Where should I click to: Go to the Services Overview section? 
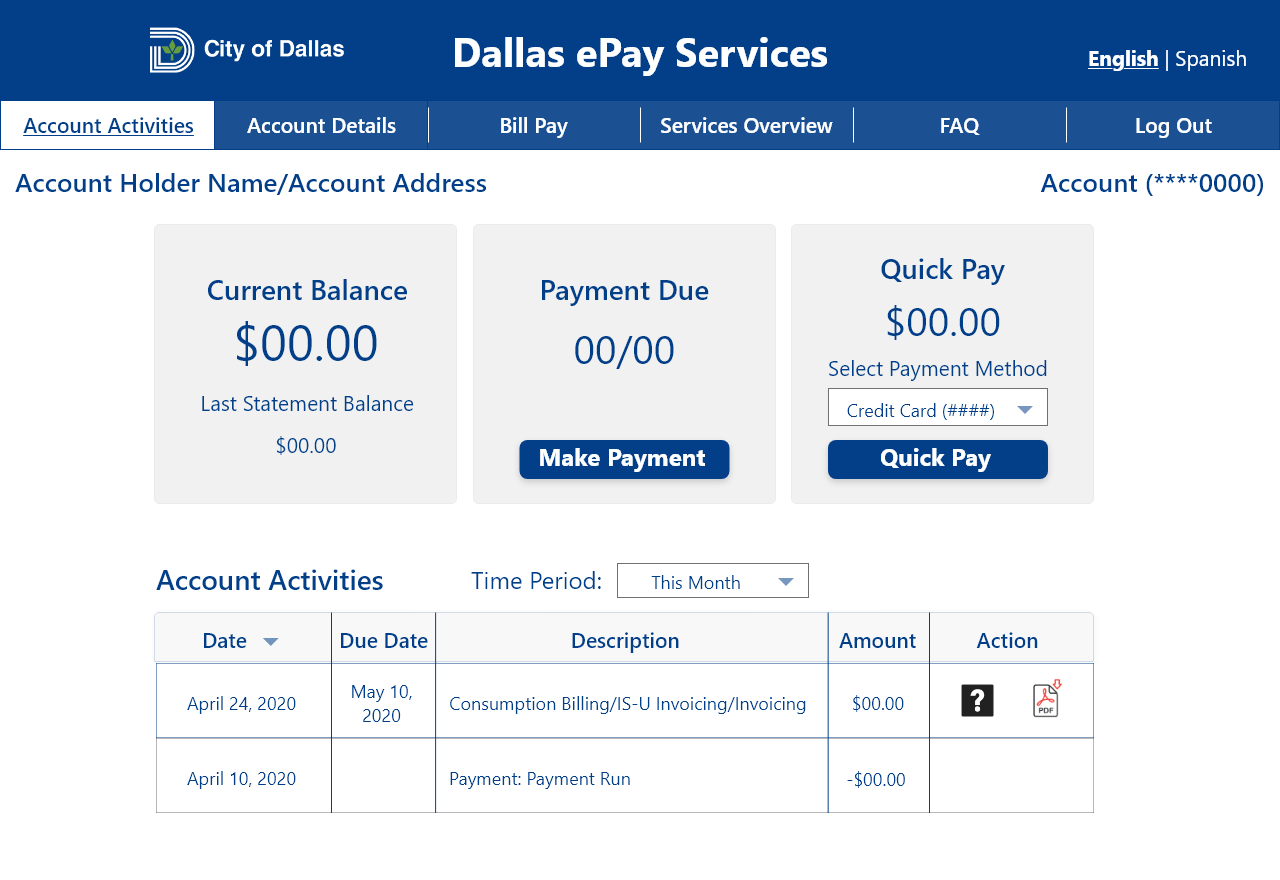[x=746, y=125]
